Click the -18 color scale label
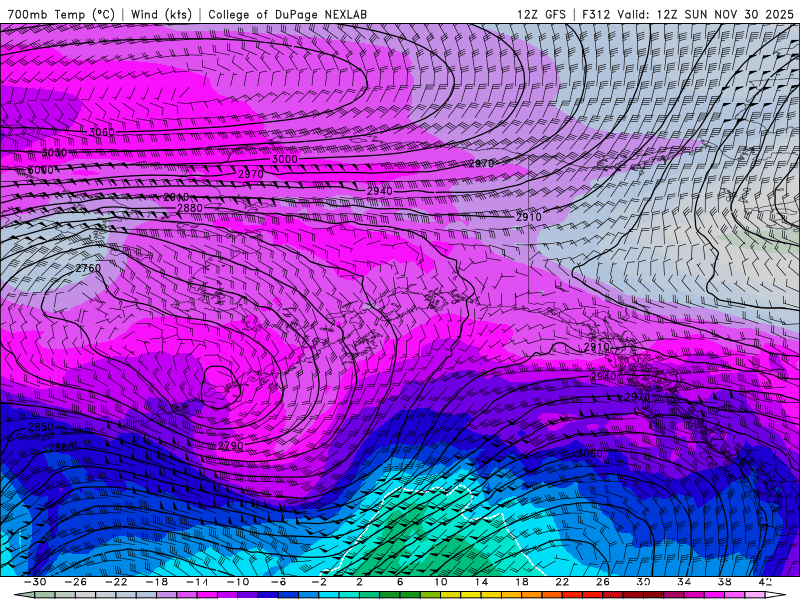Viewport: 800px width, 600px height. (157, 582)
